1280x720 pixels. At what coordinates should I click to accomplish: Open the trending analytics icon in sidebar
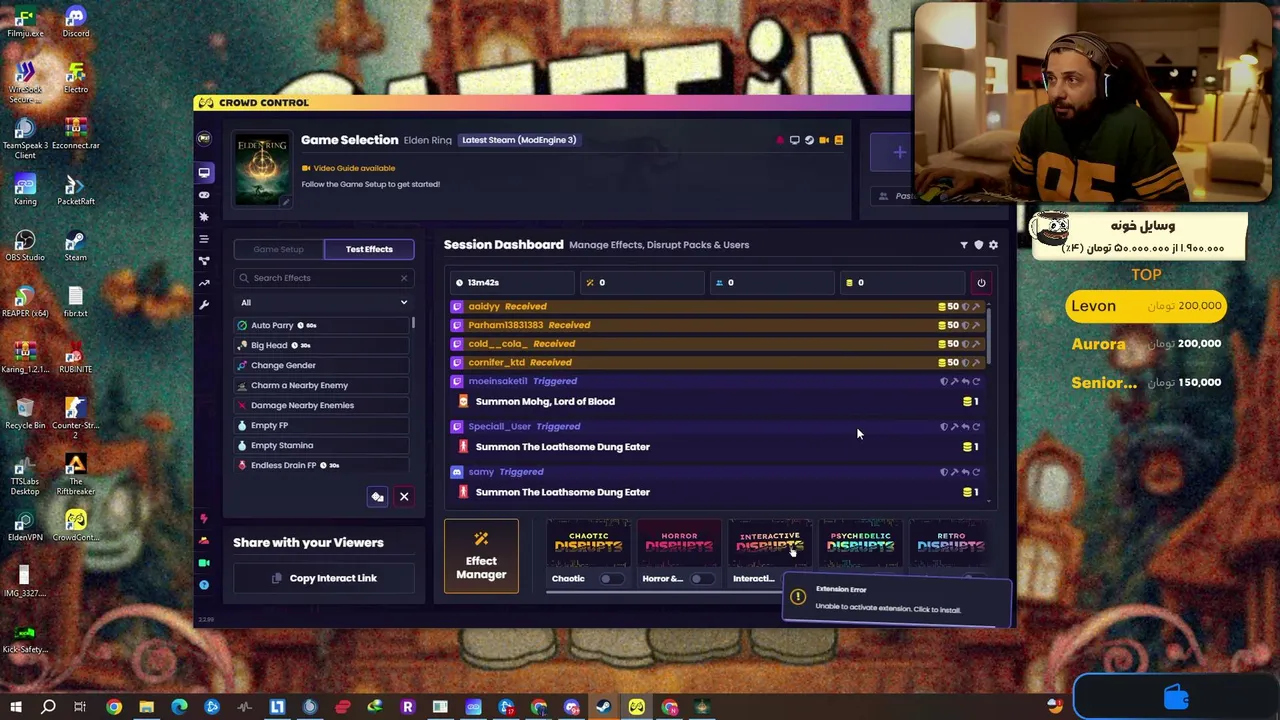[204, 283]
